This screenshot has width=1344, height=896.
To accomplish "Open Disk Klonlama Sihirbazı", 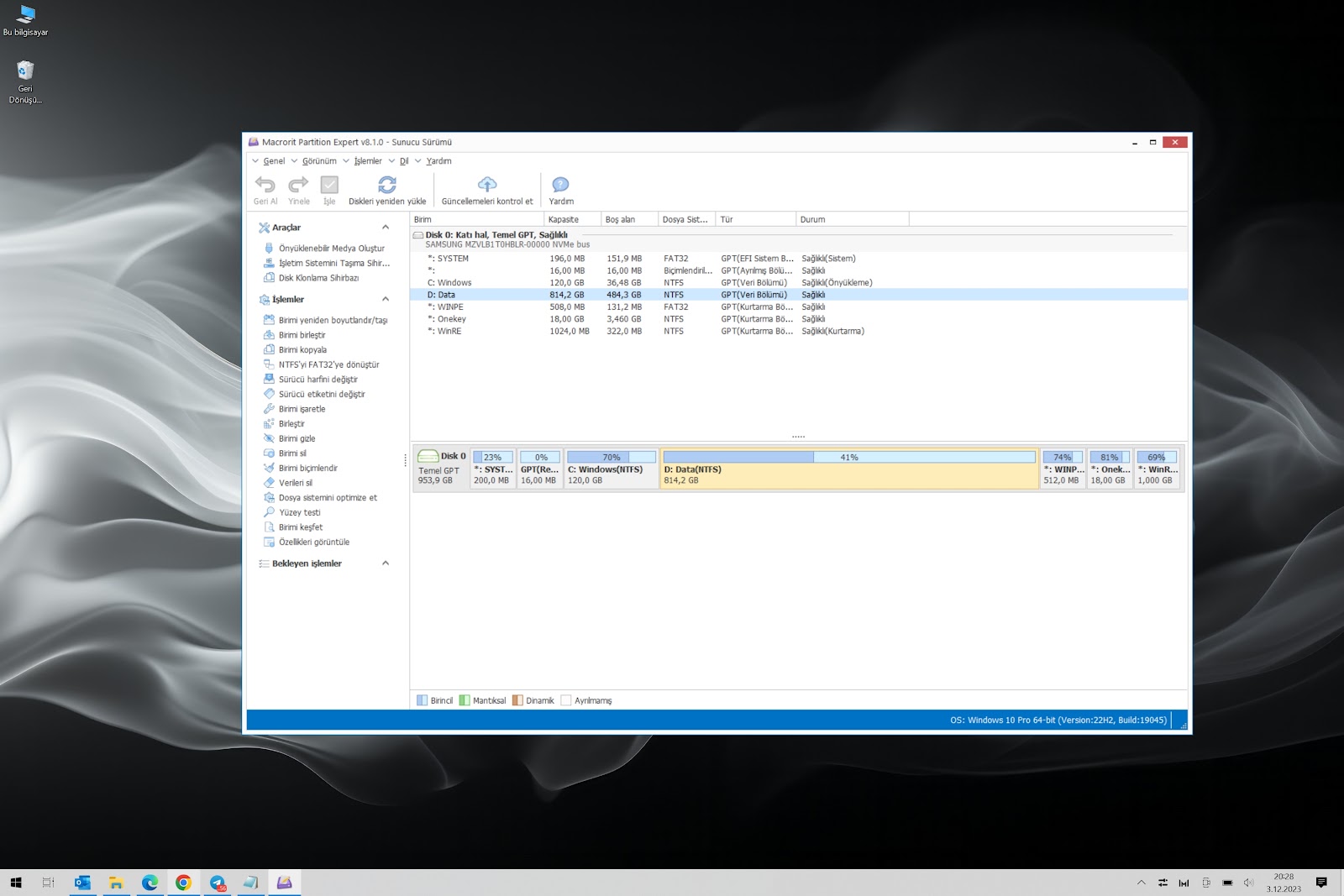I will point(318,278).
